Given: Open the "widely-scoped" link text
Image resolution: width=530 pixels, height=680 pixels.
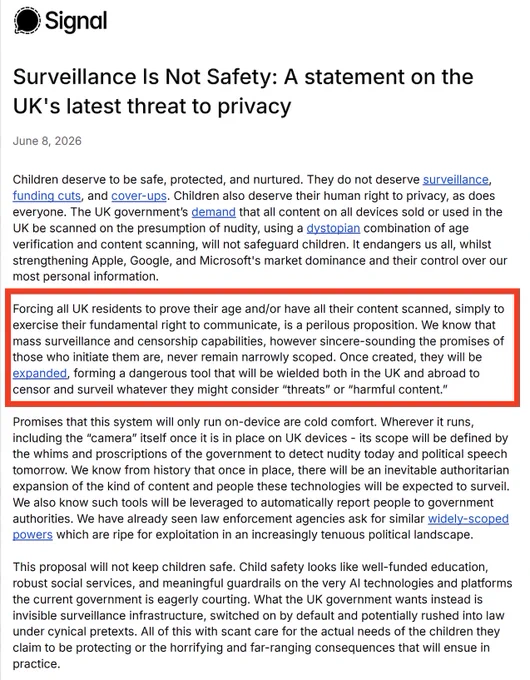Looking at the screenshot, I should tap(468, 519).
